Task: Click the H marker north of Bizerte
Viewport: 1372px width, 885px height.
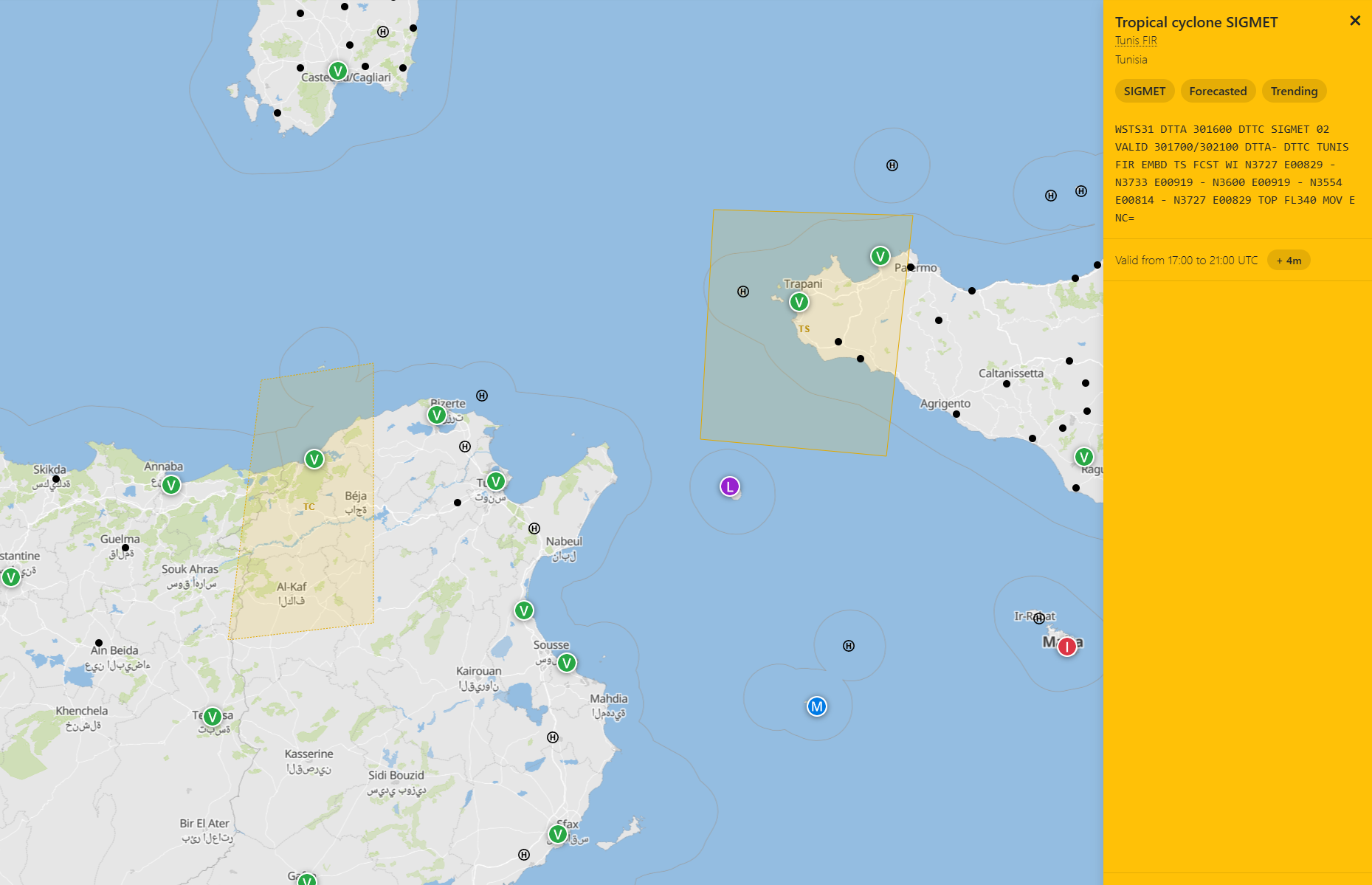Action: pos(482,396)
